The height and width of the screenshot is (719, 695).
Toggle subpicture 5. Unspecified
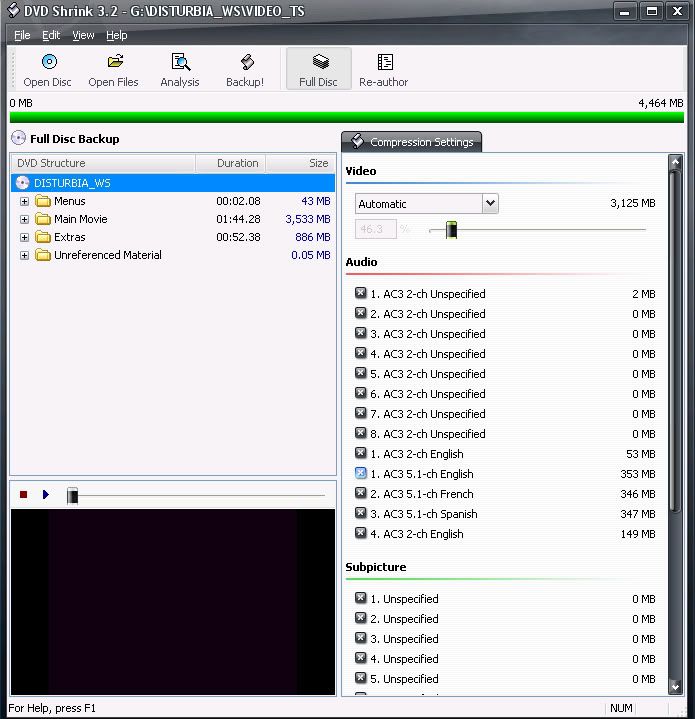click(361, 678)
